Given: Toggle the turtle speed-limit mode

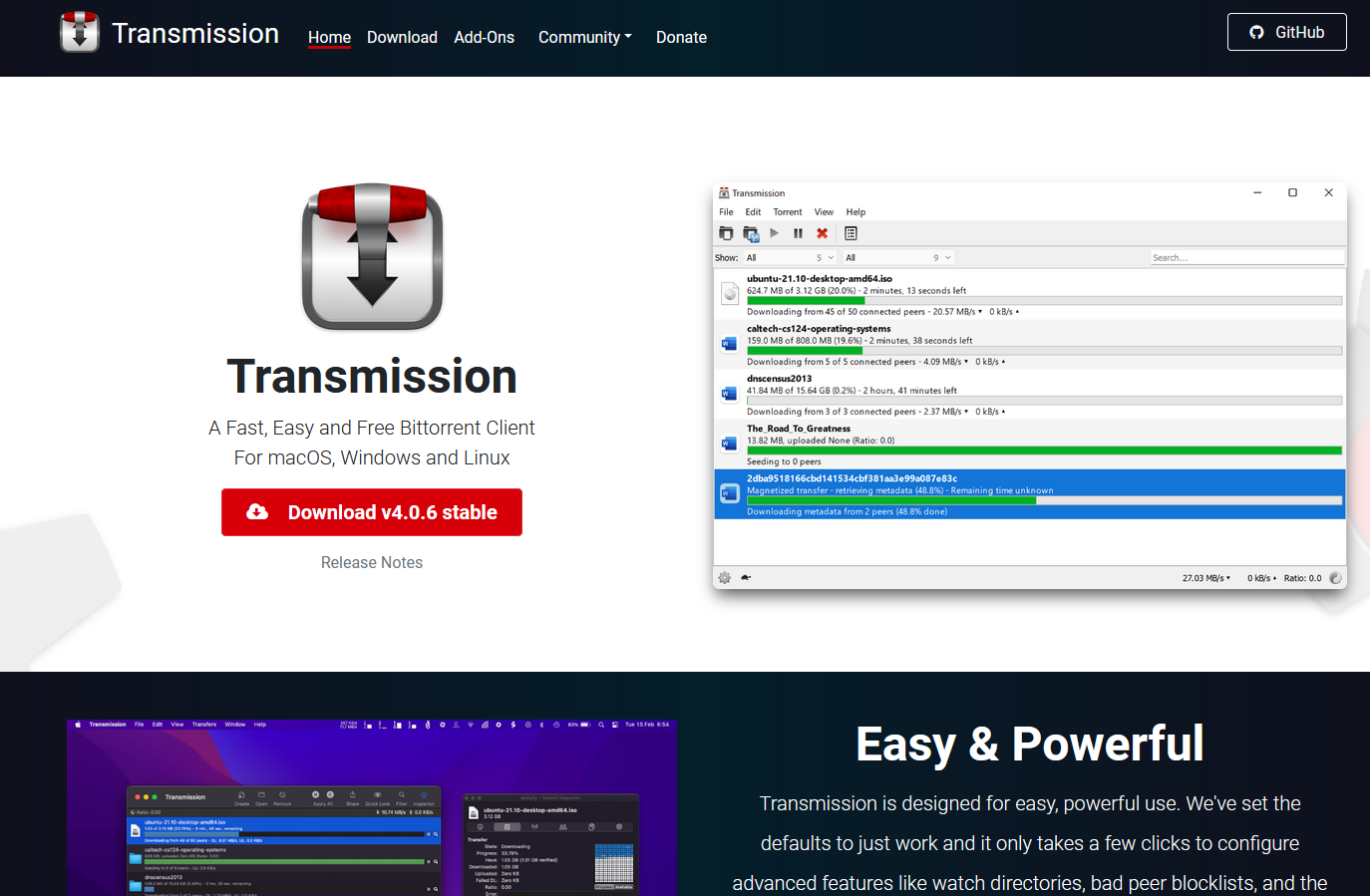Looking at the screenshot, I should [746, 578].
